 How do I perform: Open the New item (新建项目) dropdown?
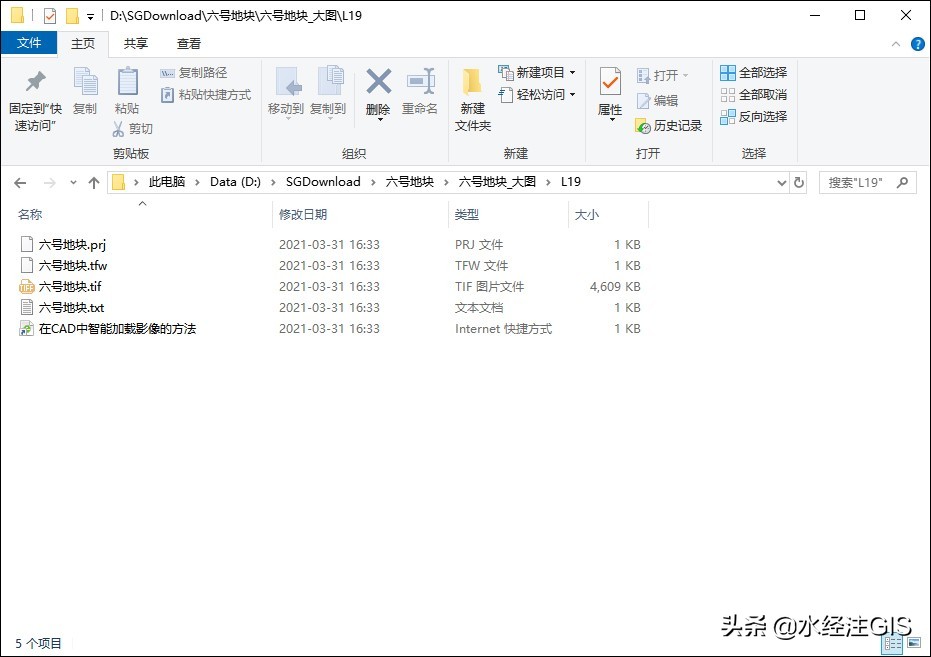537,72
